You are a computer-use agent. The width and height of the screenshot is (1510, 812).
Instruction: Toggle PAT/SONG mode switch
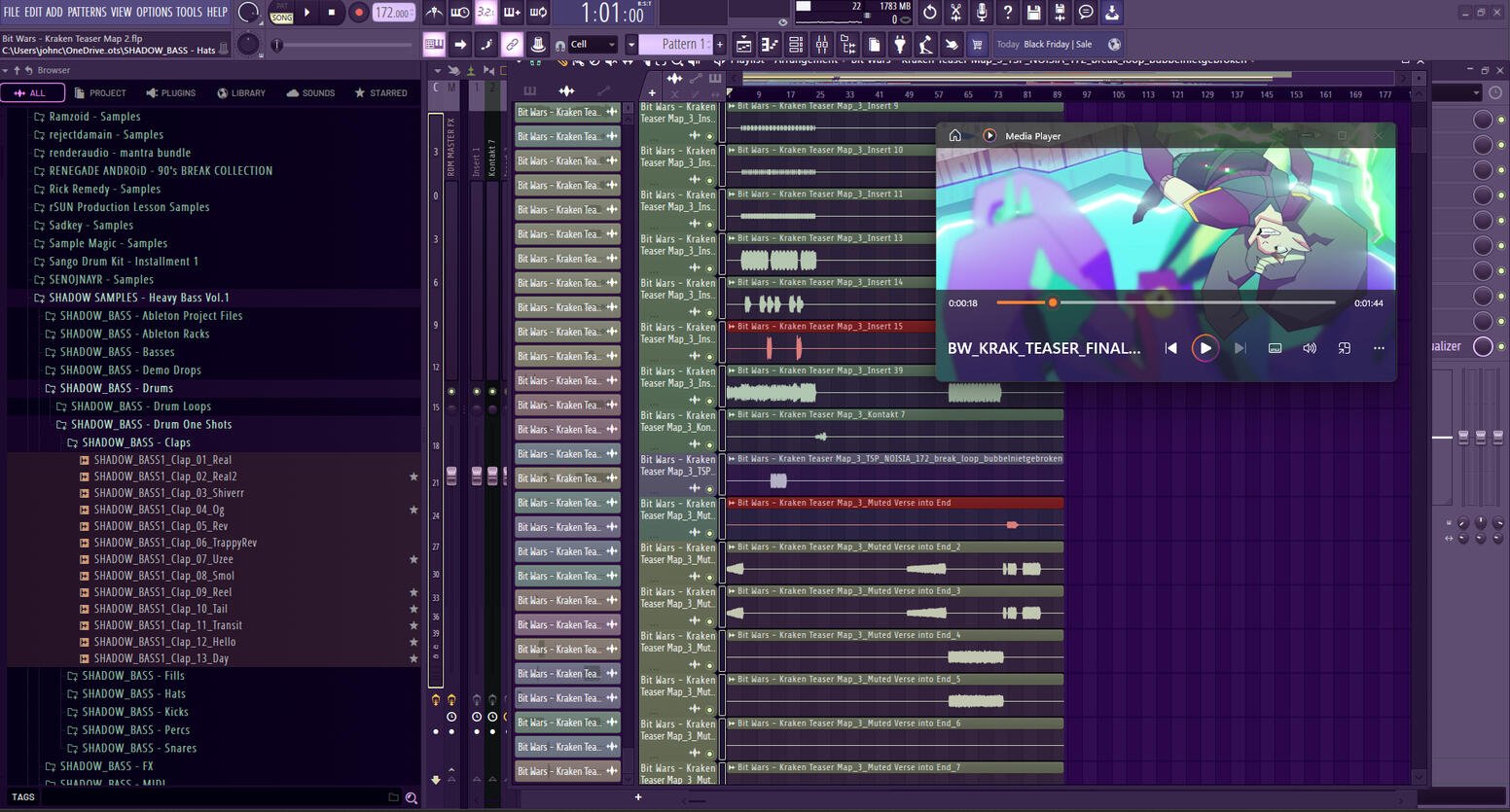coord(282,13)
